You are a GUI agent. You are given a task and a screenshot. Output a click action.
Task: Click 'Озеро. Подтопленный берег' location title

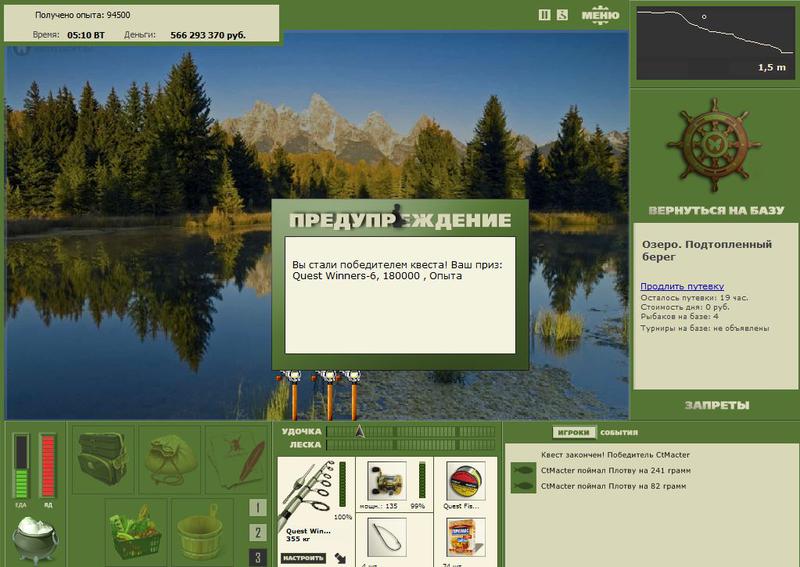click(x=707, y=251)
